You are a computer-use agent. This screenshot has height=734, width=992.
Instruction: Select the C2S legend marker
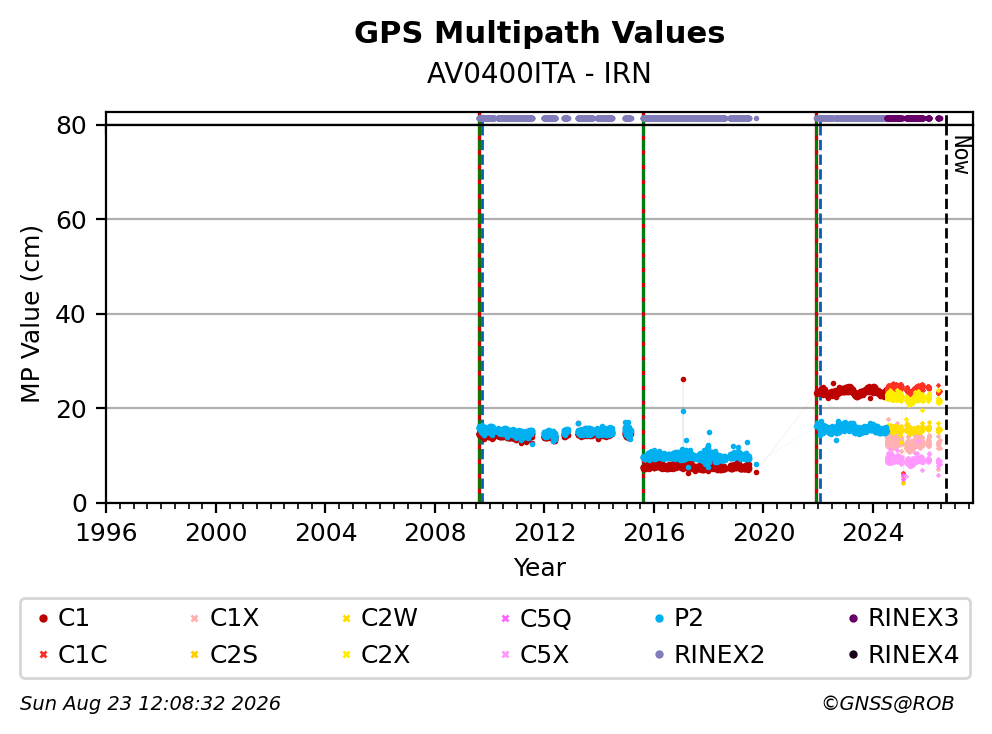(194, 655)
